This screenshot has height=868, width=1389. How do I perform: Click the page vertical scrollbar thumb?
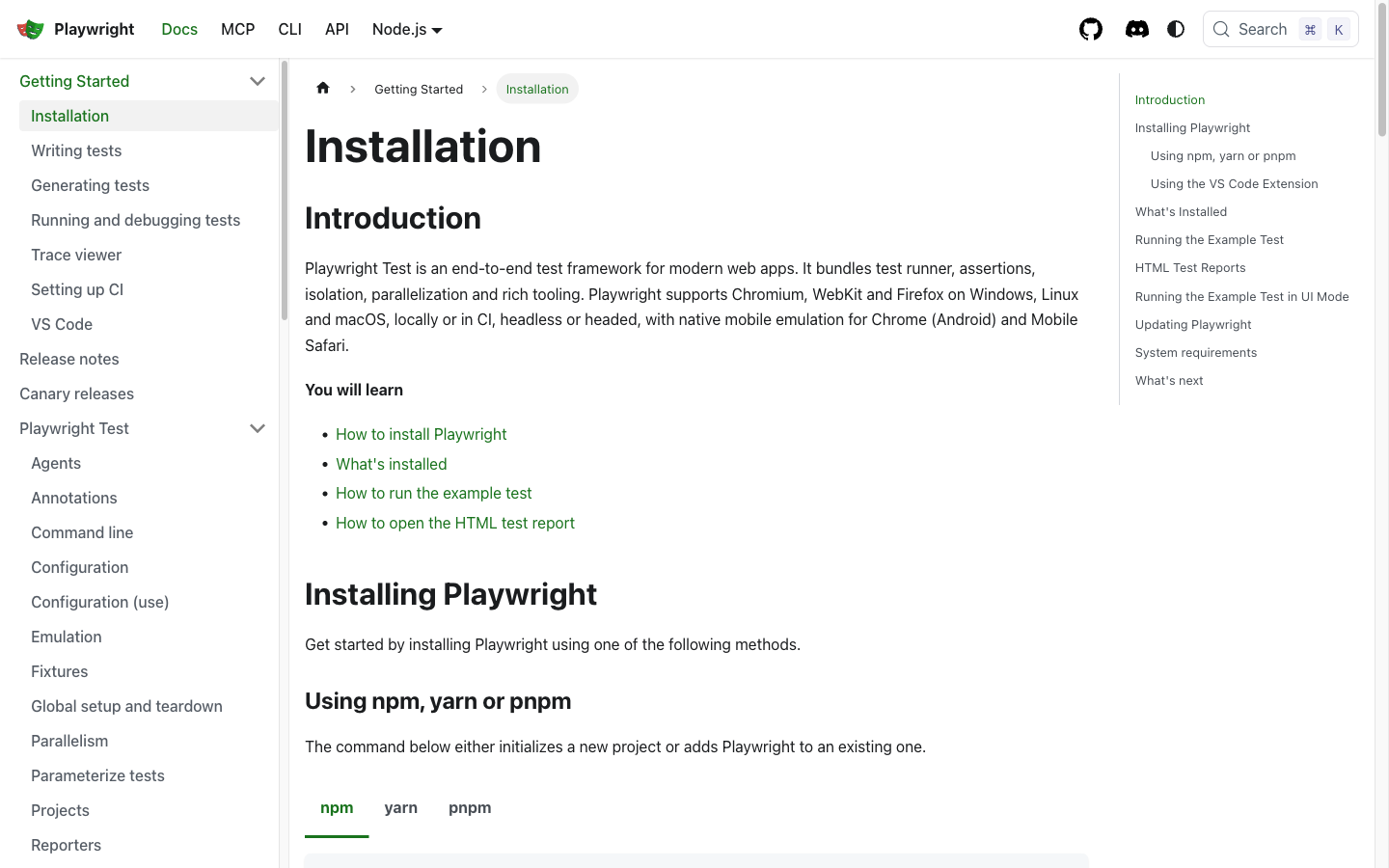point(1381,70)
